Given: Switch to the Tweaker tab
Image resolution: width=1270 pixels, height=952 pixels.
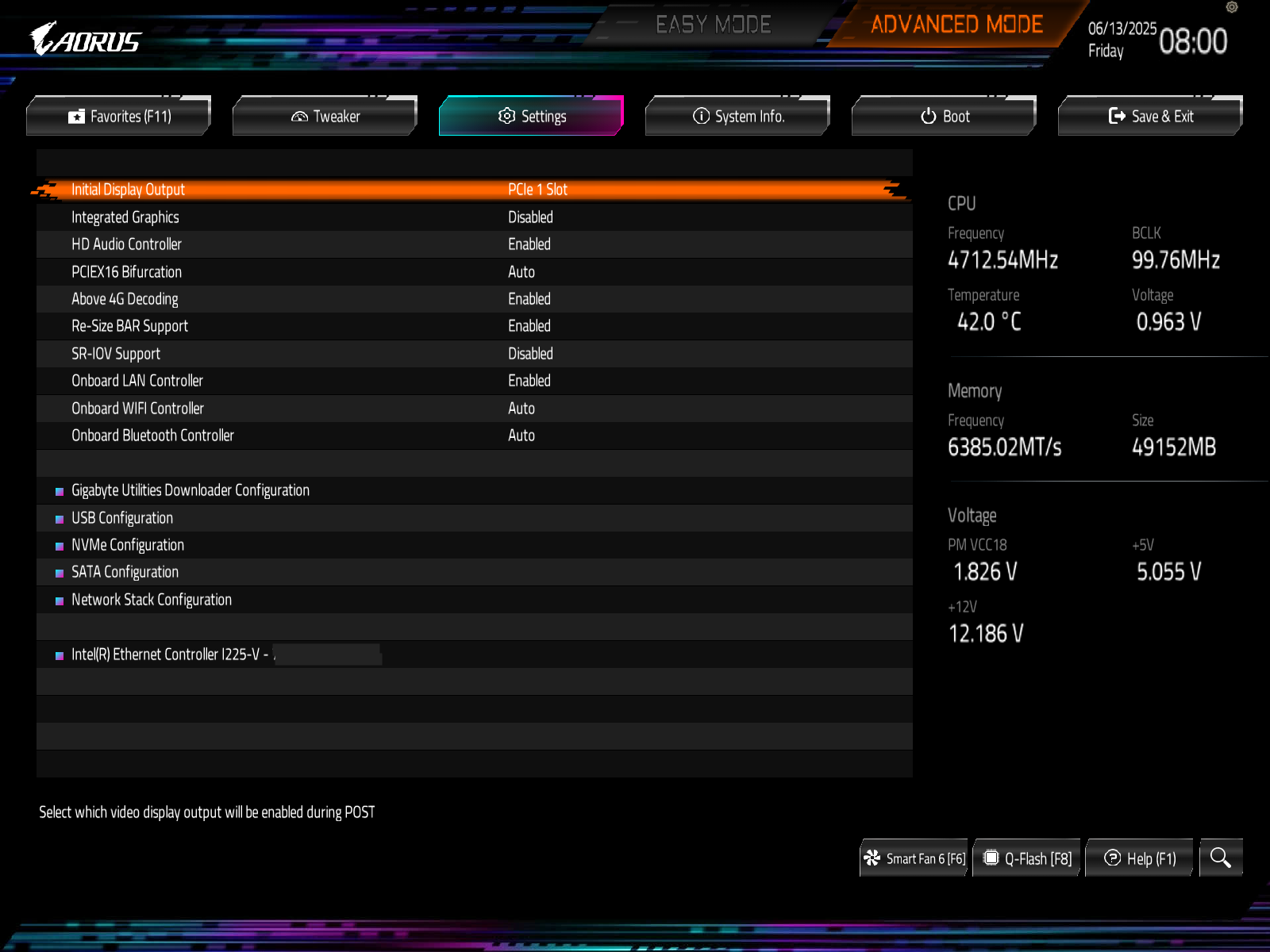Looking at the screenshot, I should pyautogui.click(x=325, y=116).
